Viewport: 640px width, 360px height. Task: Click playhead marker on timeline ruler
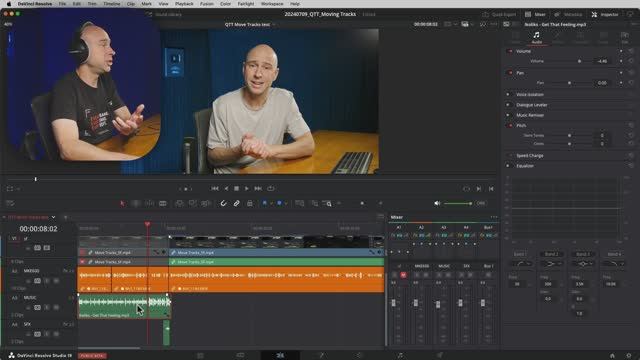[x=147, y=224]
